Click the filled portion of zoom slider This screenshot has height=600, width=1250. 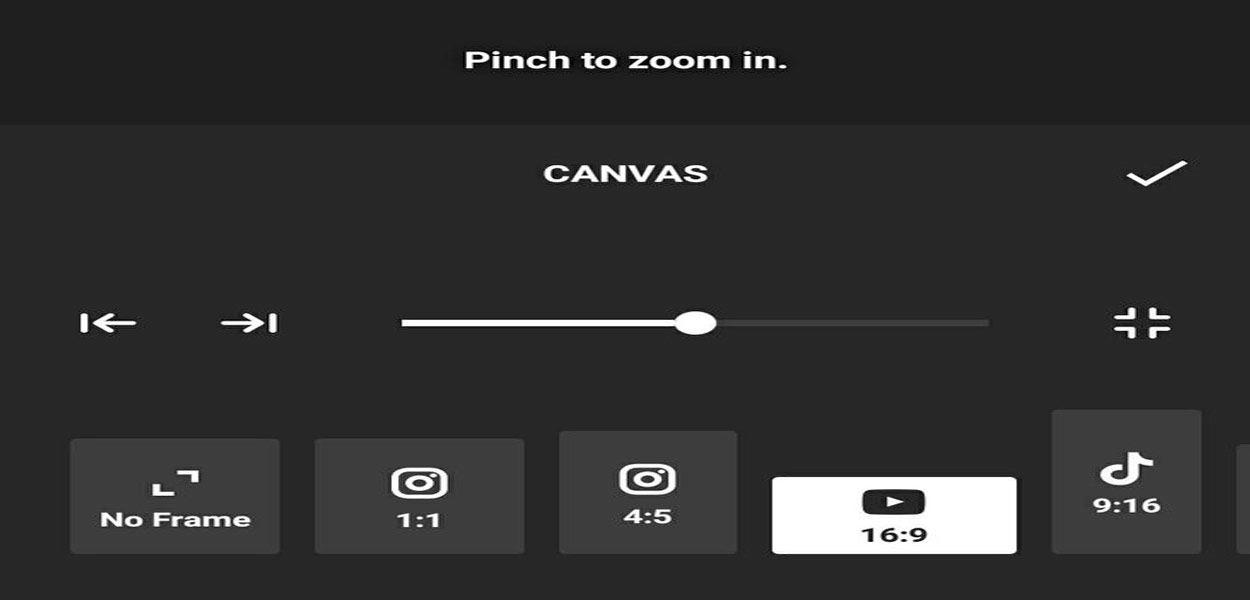tap(538, 323)
